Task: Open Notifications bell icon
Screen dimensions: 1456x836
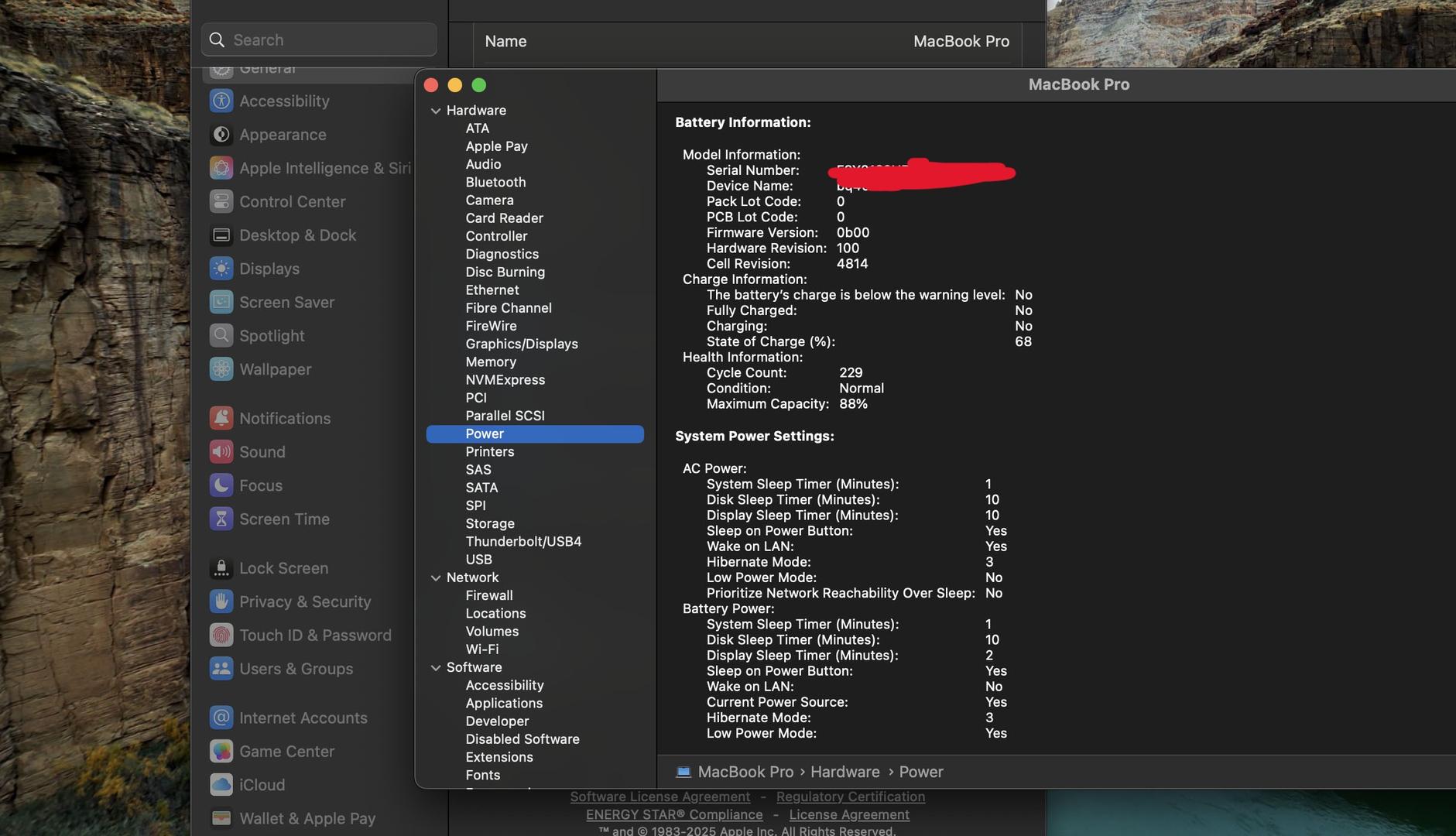Action: coord(221,418)
